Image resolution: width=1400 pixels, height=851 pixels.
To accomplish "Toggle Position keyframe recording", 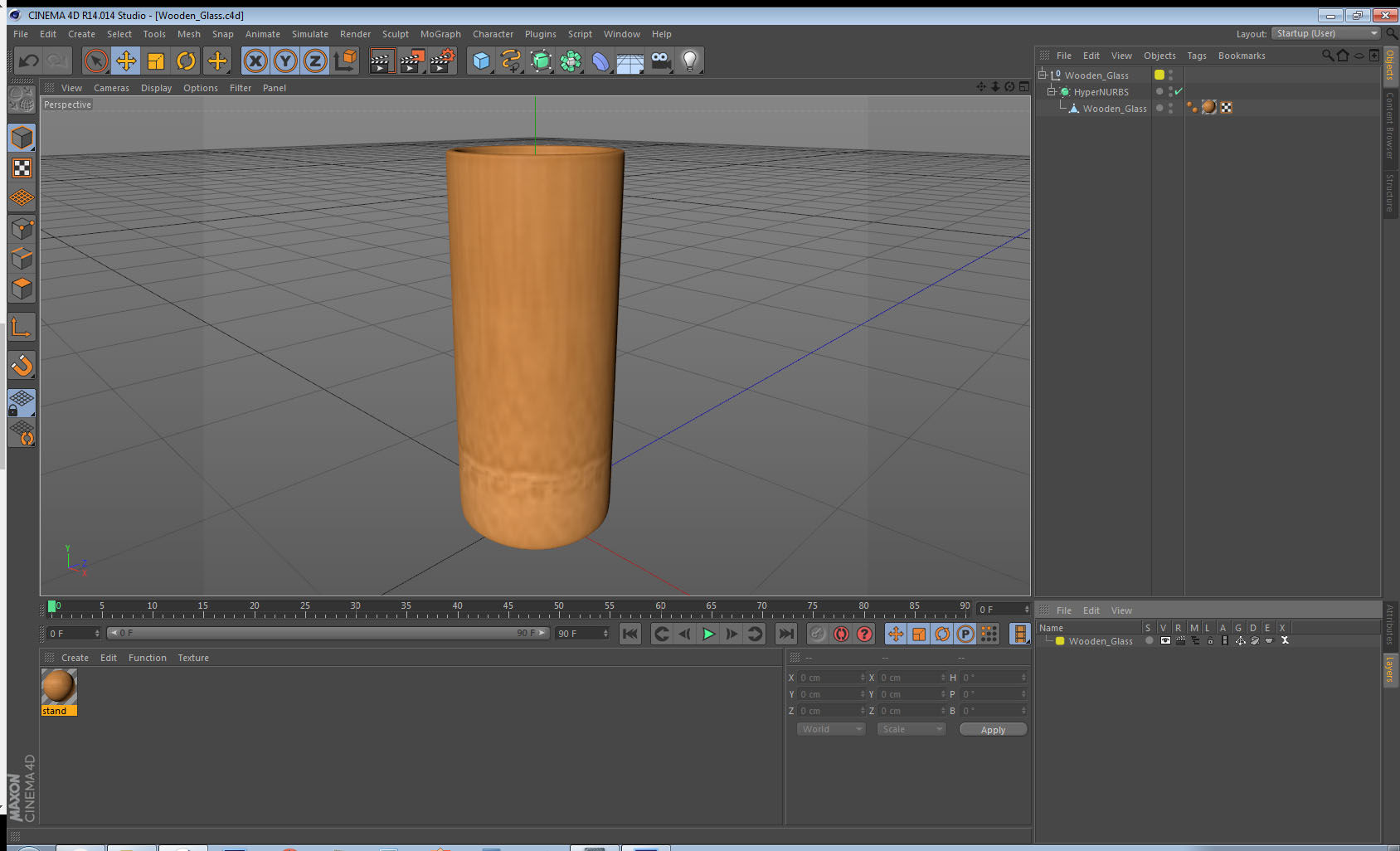I will [x=896, y=634].
